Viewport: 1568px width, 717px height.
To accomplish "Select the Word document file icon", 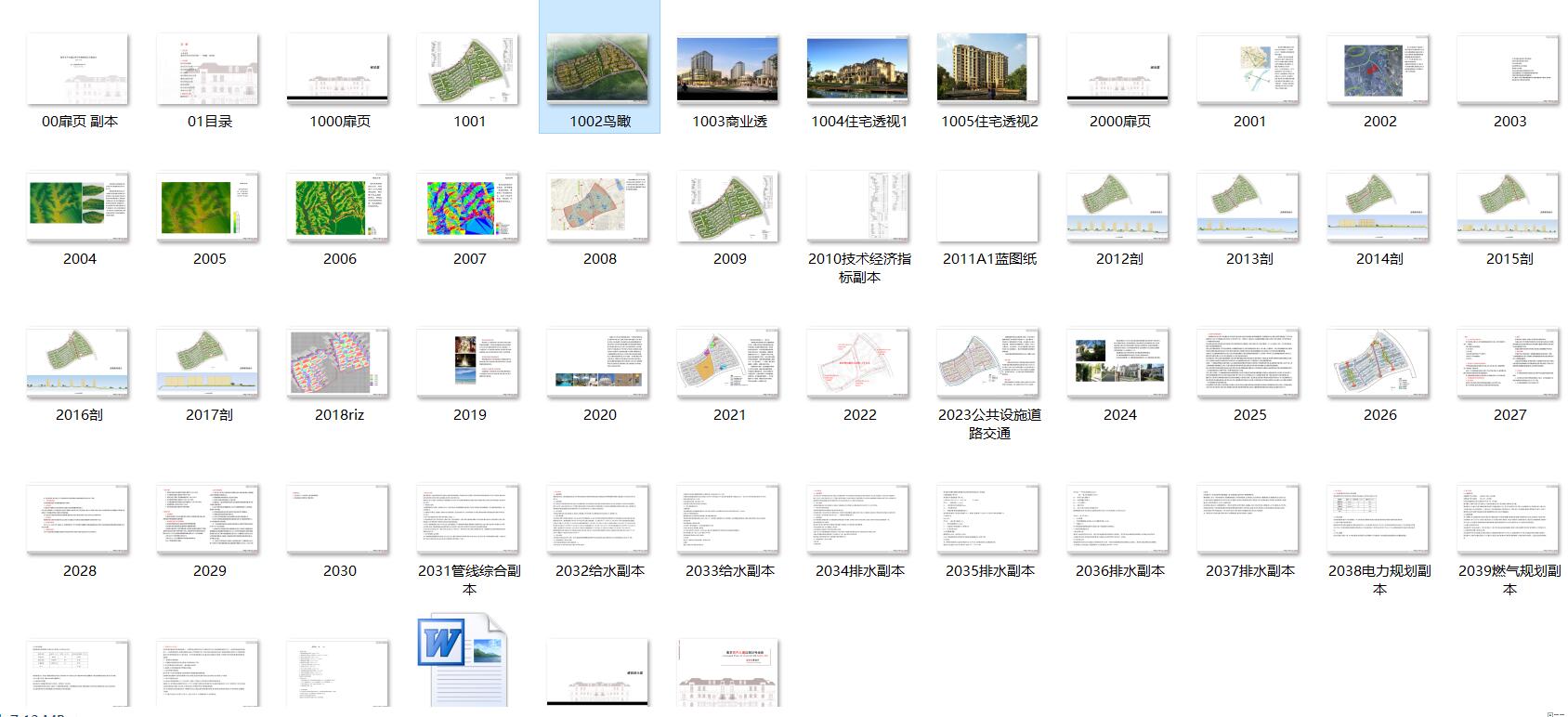I will point(462,659).
